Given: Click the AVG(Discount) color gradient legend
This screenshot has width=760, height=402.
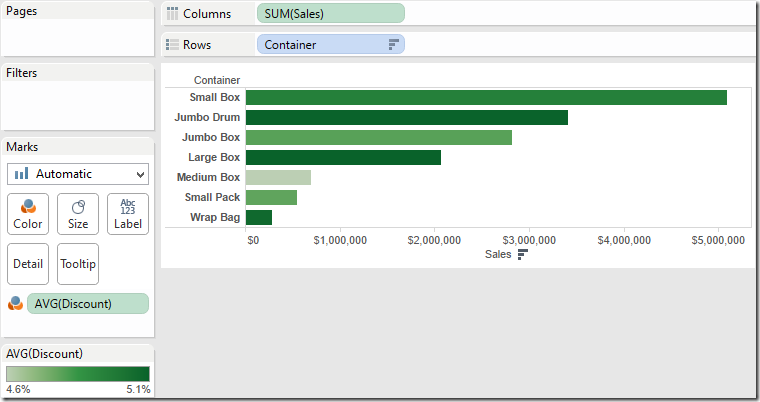Looking at the screenshot, I should (78, 373).
